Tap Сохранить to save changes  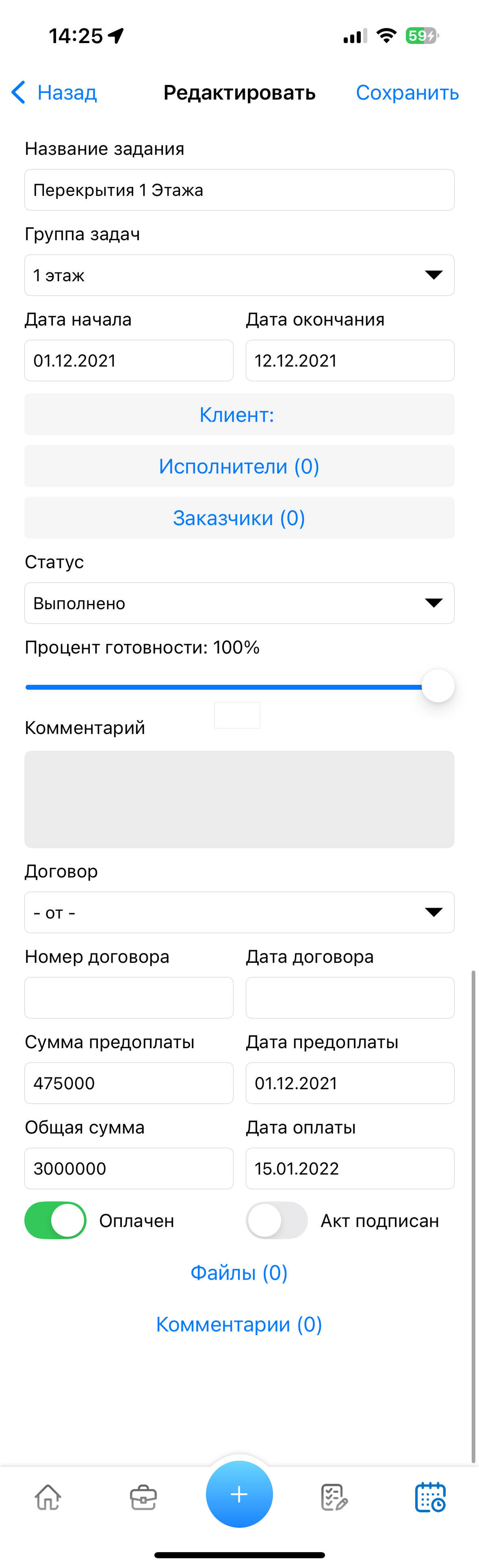(407, 93)
